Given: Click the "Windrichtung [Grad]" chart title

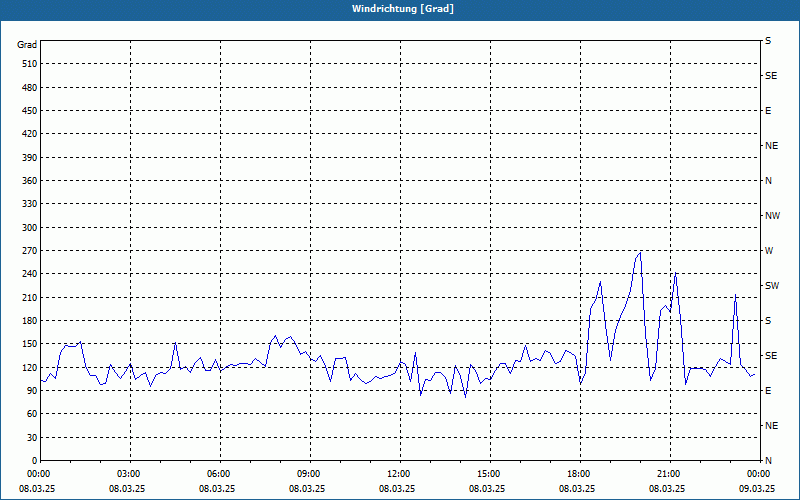Looking at the screenshot, I should click(x=403, y=9).
